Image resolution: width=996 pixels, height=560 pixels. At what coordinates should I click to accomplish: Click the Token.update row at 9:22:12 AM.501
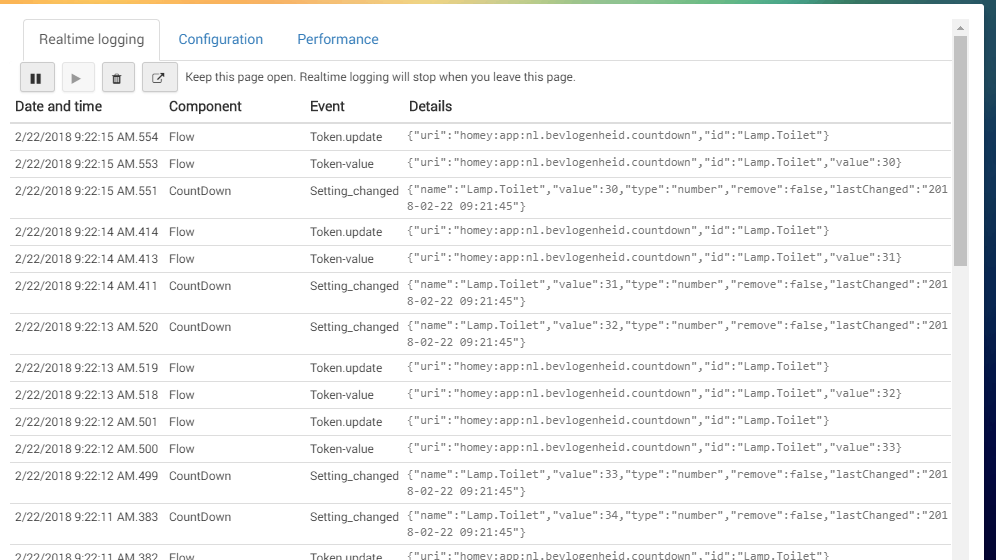pos(480,421)
